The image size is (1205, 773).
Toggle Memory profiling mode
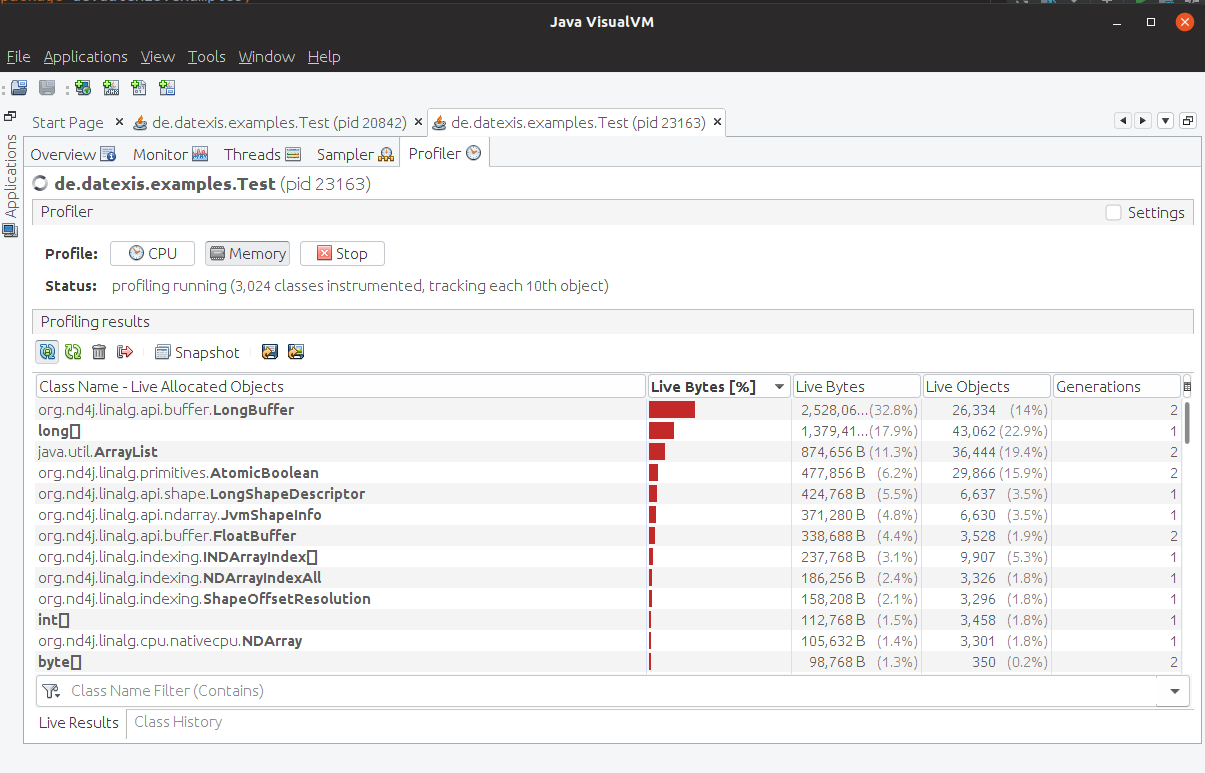point(247,253)
